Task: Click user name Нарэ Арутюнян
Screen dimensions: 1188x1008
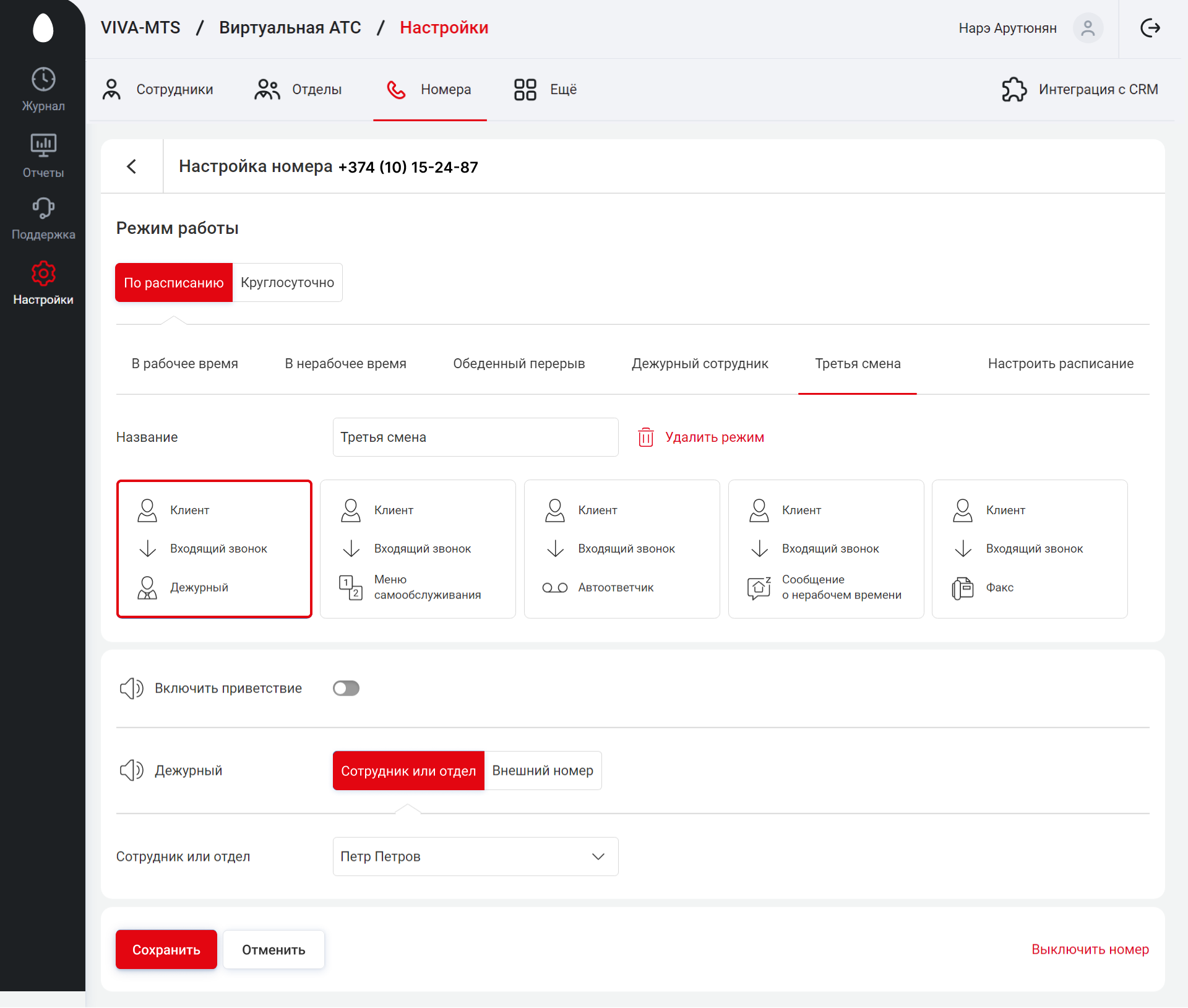Action: pyautogui.click(x=1007, y=28)
